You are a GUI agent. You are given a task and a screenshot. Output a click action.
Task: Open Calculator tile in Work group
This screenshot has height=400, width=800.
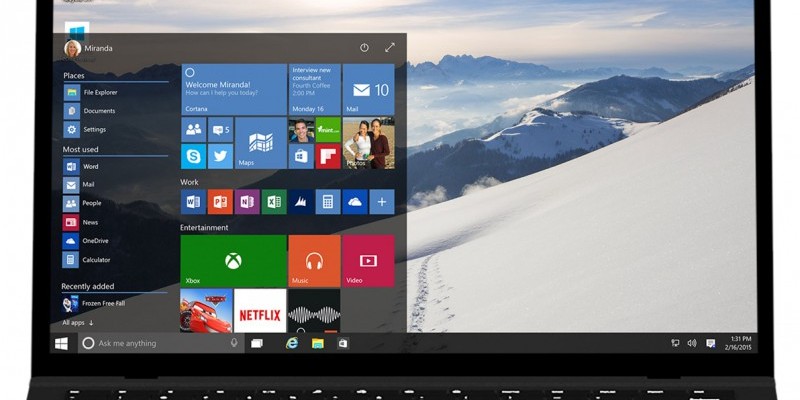pyautogui.click(x=328, y=202)
